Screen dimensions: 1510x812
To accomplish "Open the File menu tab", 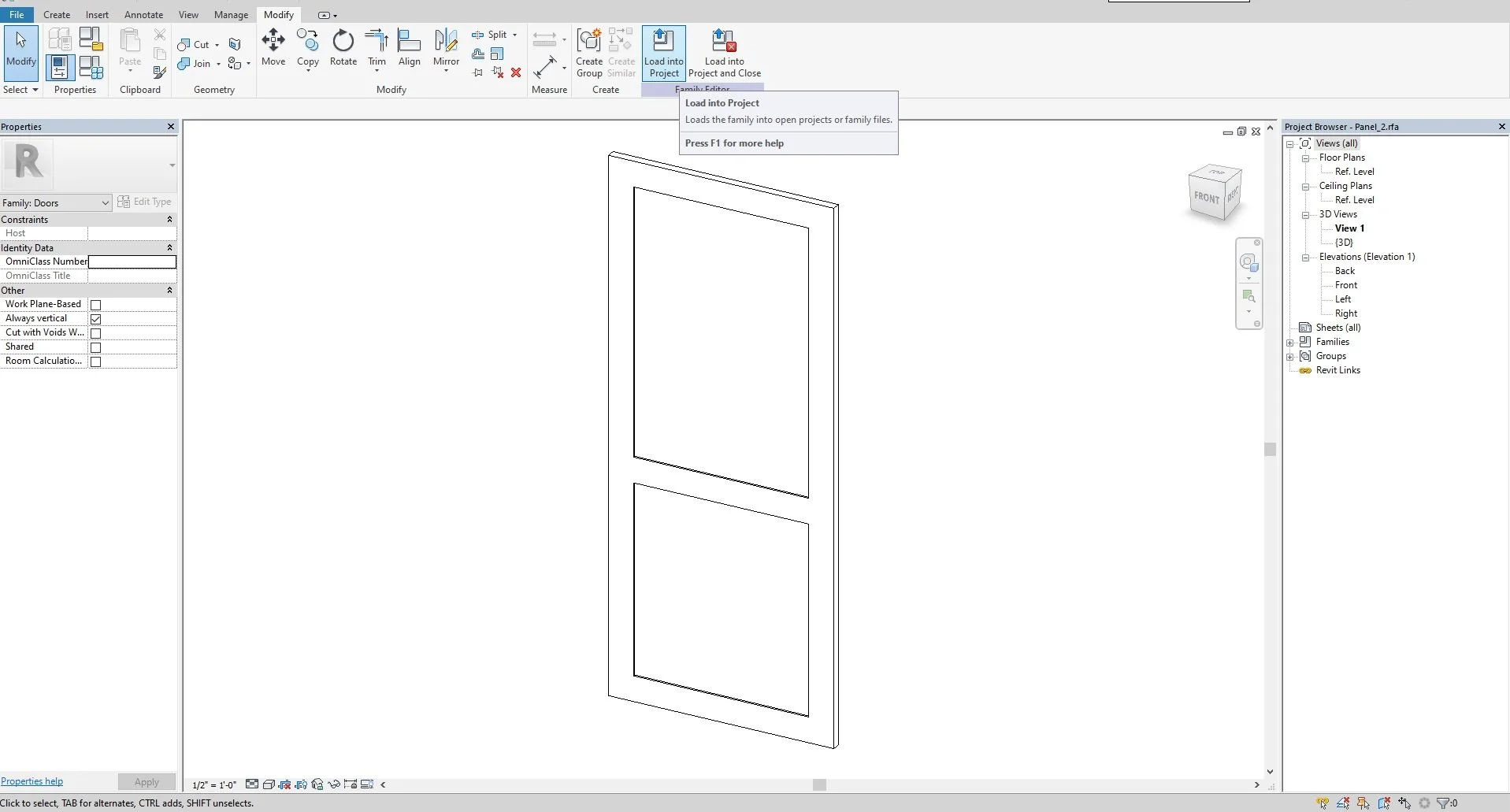I will click(x=17, y=14).
